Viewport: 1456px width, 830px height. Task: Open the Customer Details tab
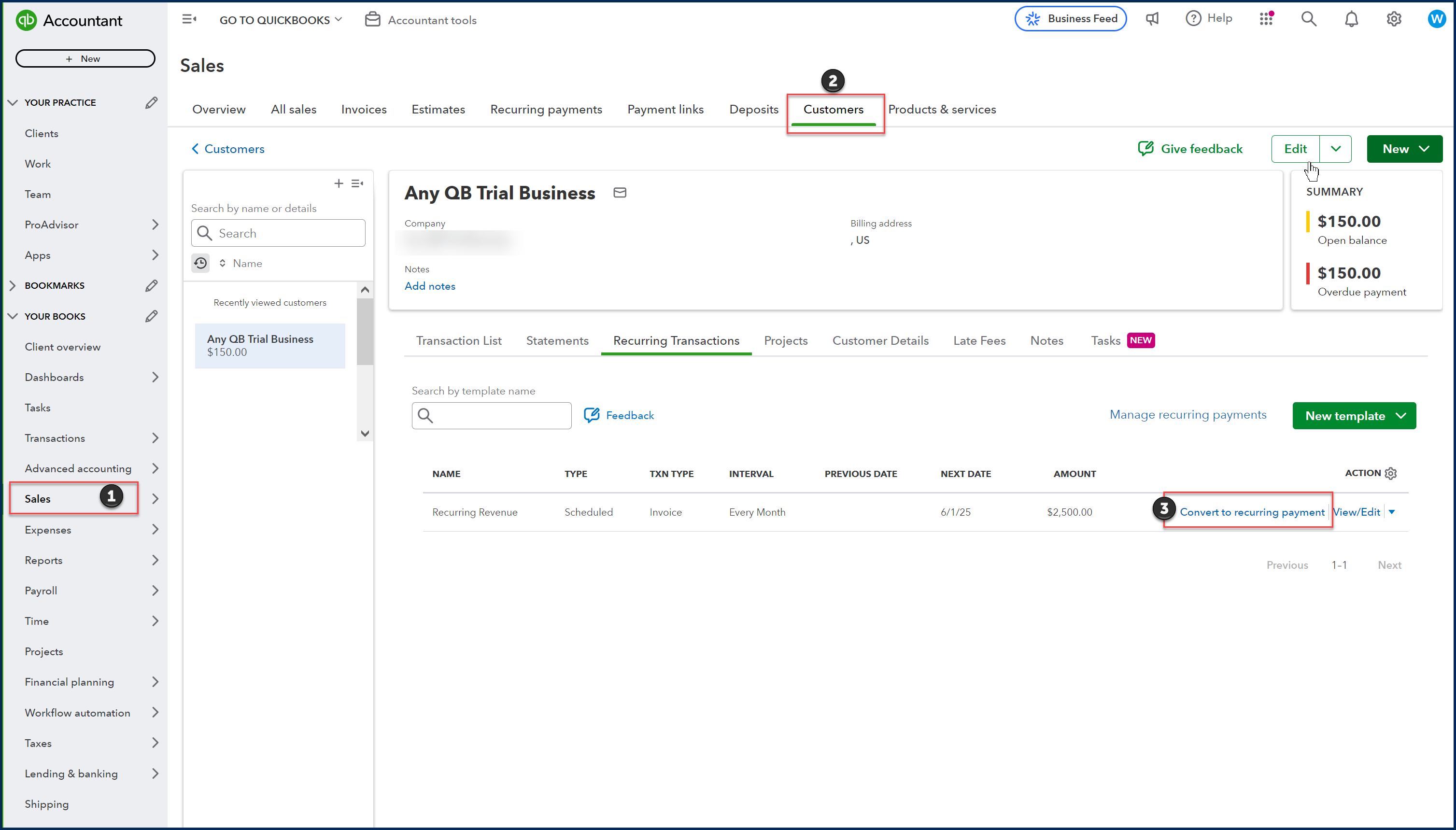(x=880, y=340)
